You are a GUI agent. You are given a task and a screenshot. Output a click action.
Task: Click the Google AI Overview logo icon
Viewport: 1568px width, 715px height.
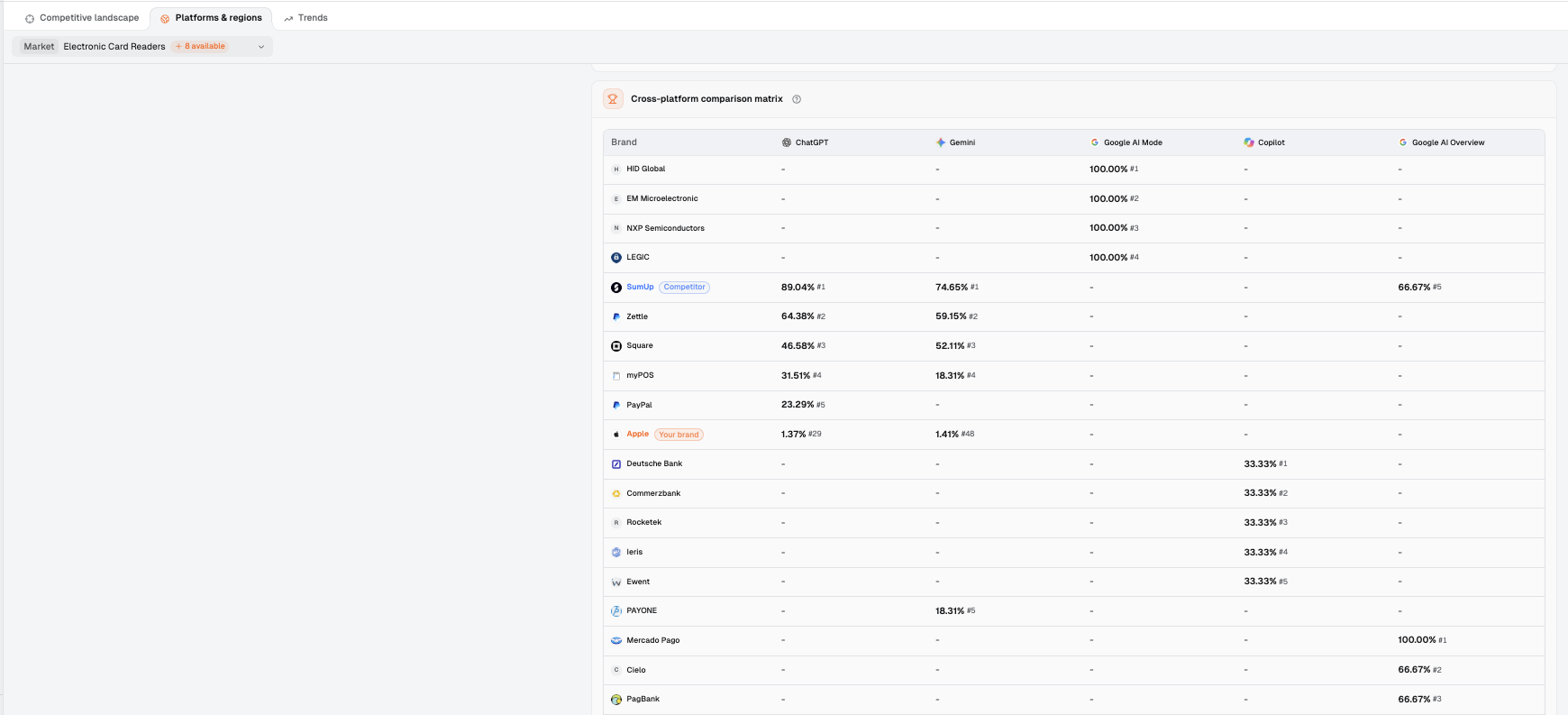1403,142
